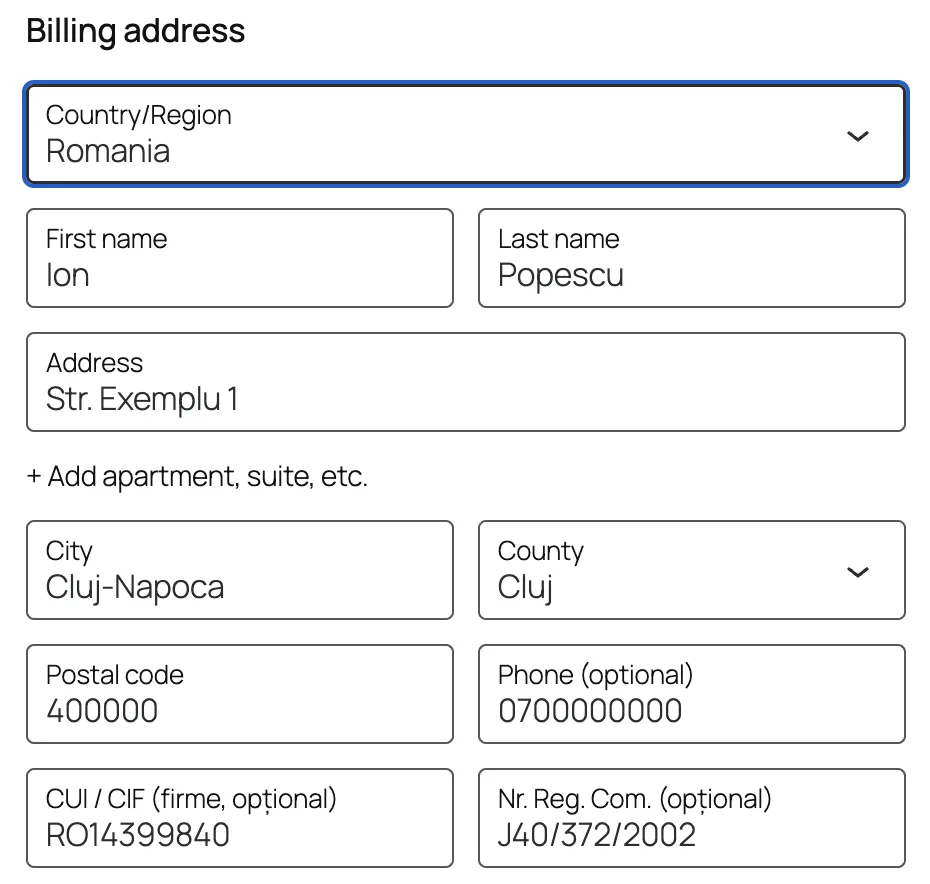The height and width of the screenshot is (884, 930).
Task: Click the 0700000000 phone number text
Action: (x=590, y=711)
